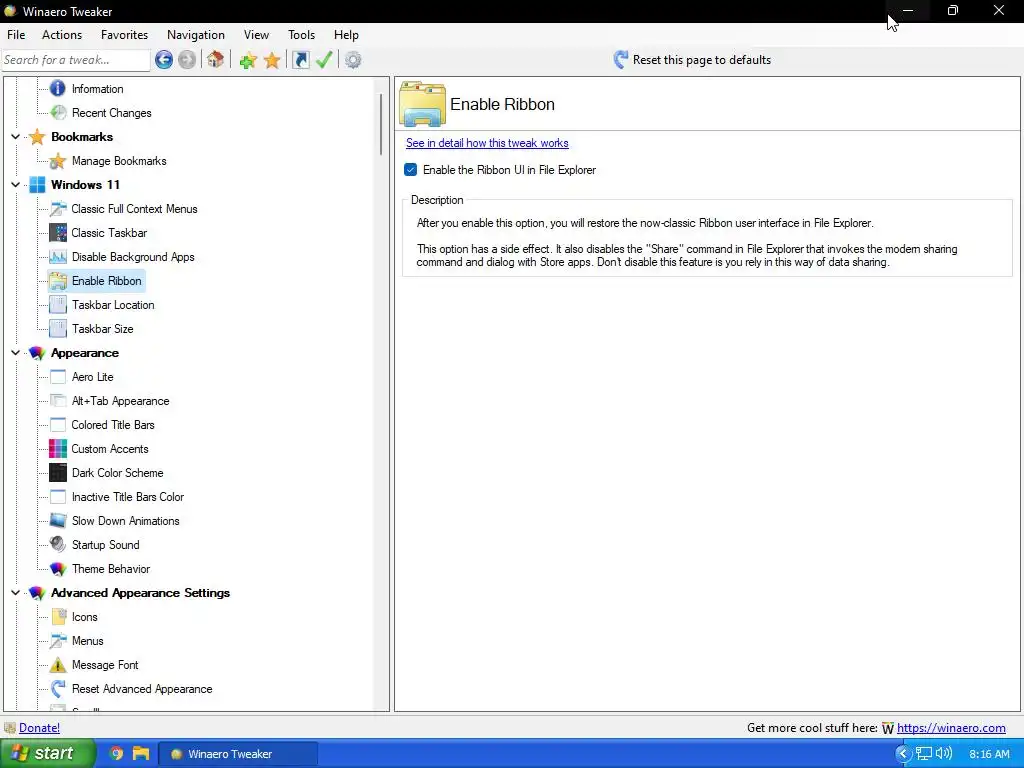The width and height of the screenshot is (1024, 768).
Task: Click the Disable Background Apps icon
Action: pos(58,257)
